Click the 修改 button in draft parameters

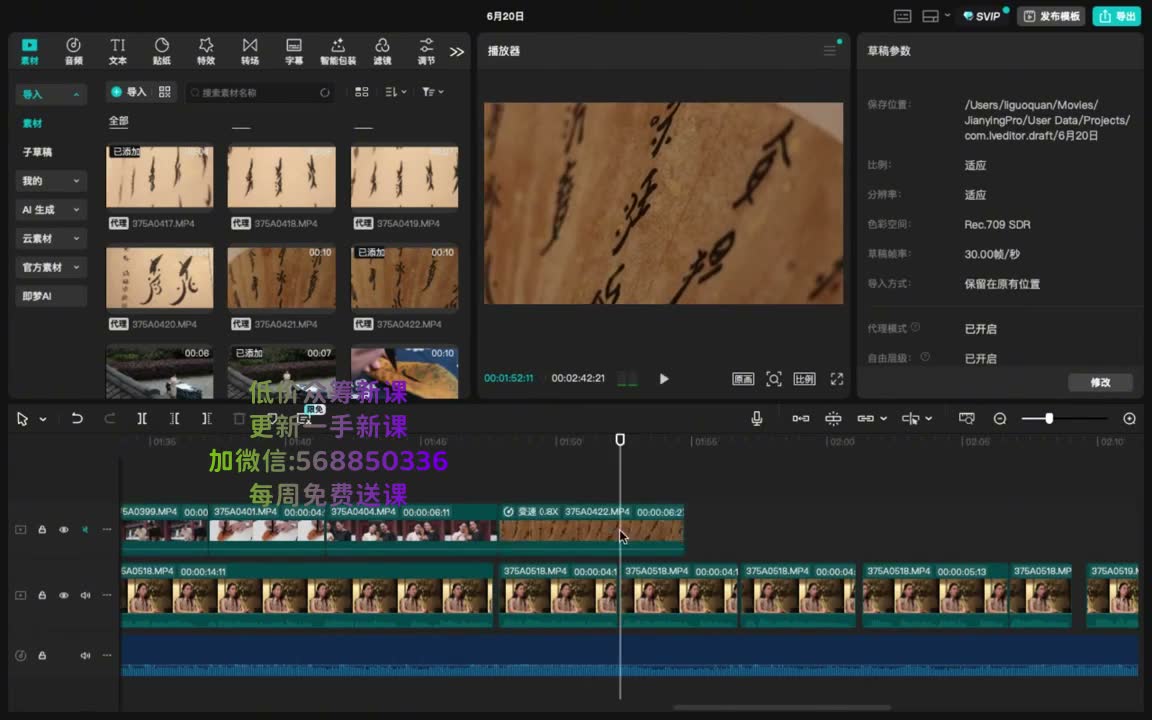coord(1100,382)
